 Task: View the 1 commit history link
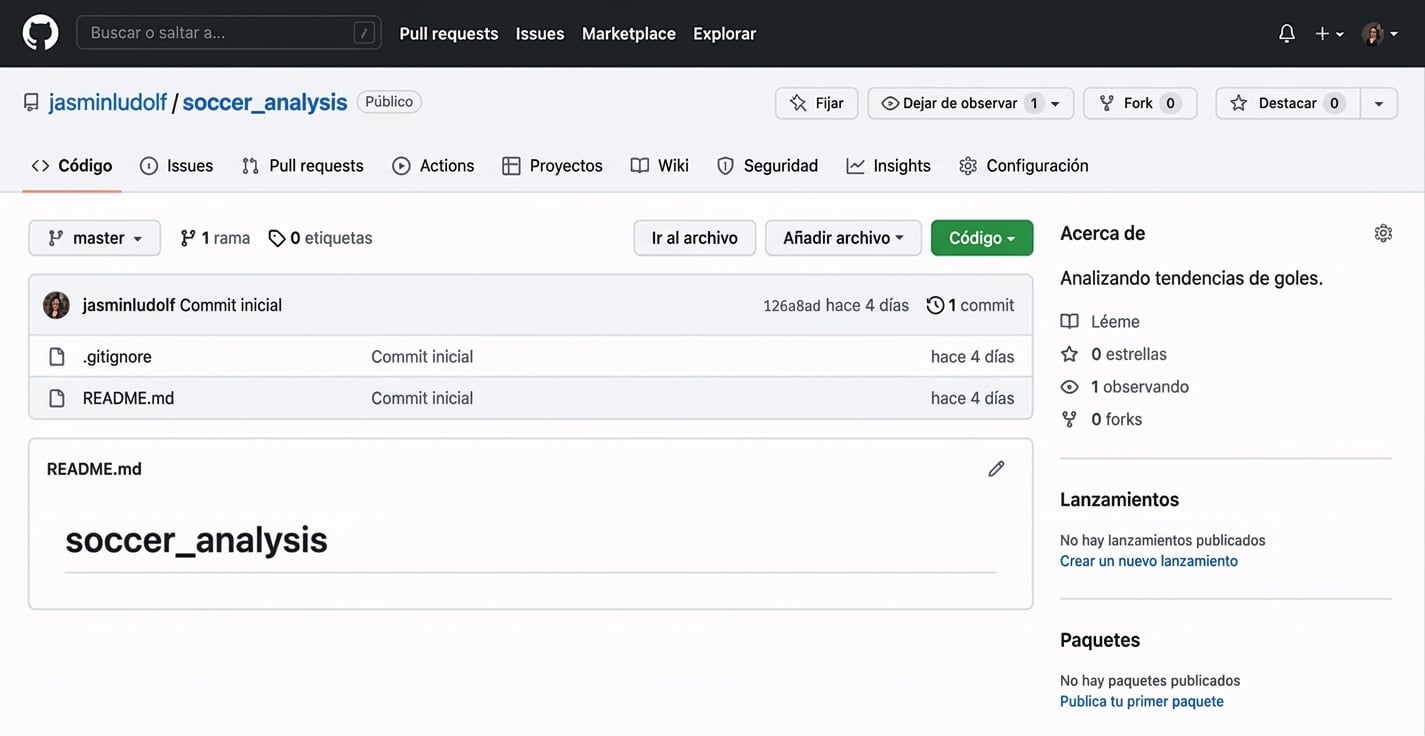tap(971, 305)
